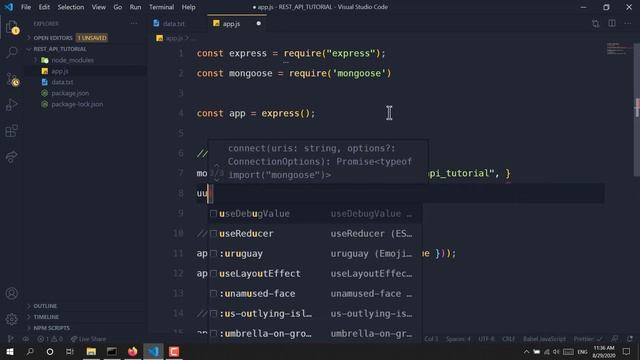Open the Selection menu
The image size is (640, 360).
click(x=71, y=7)
